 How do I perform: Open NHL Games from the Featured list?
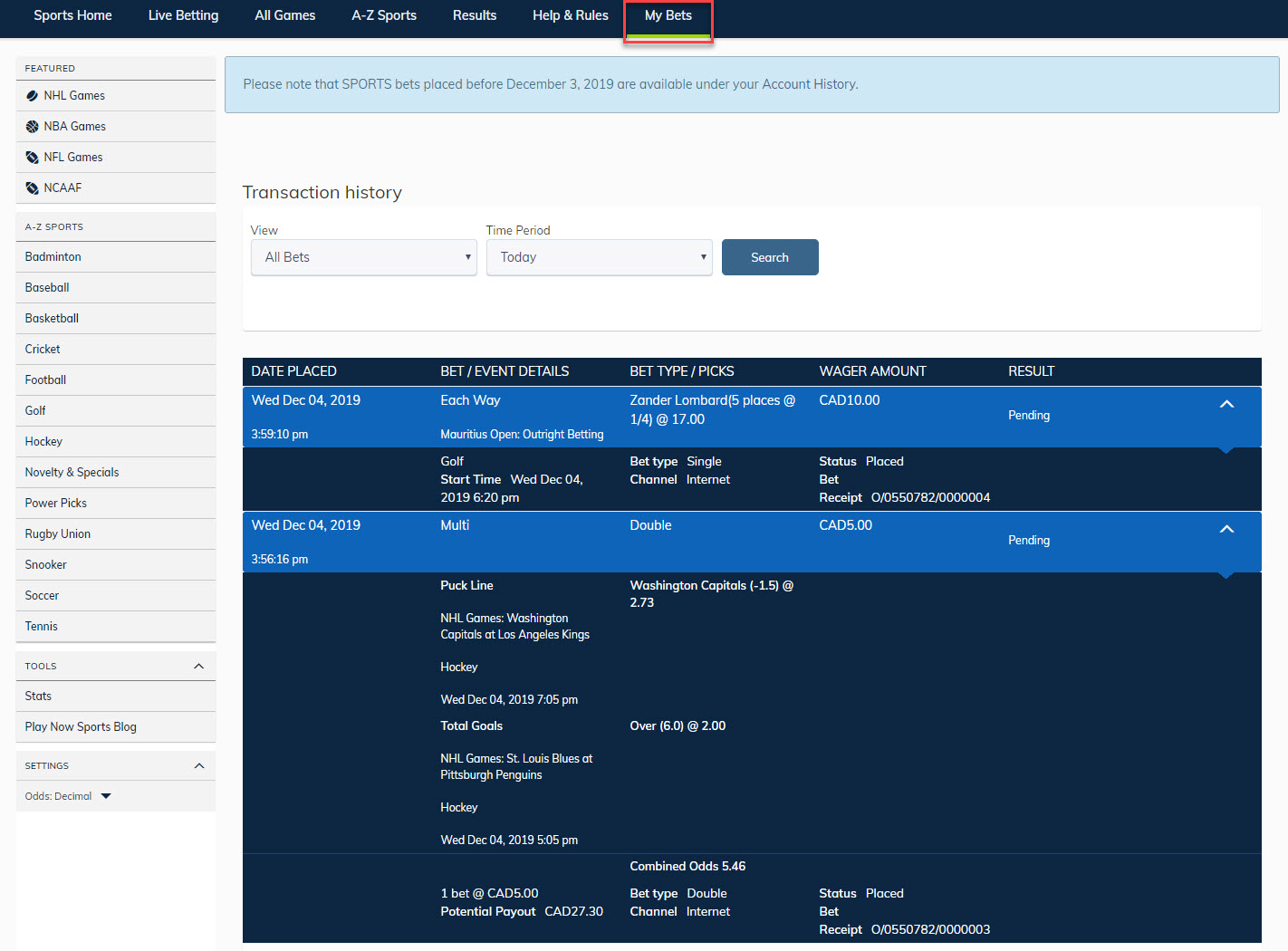click(x=74, y=95)
